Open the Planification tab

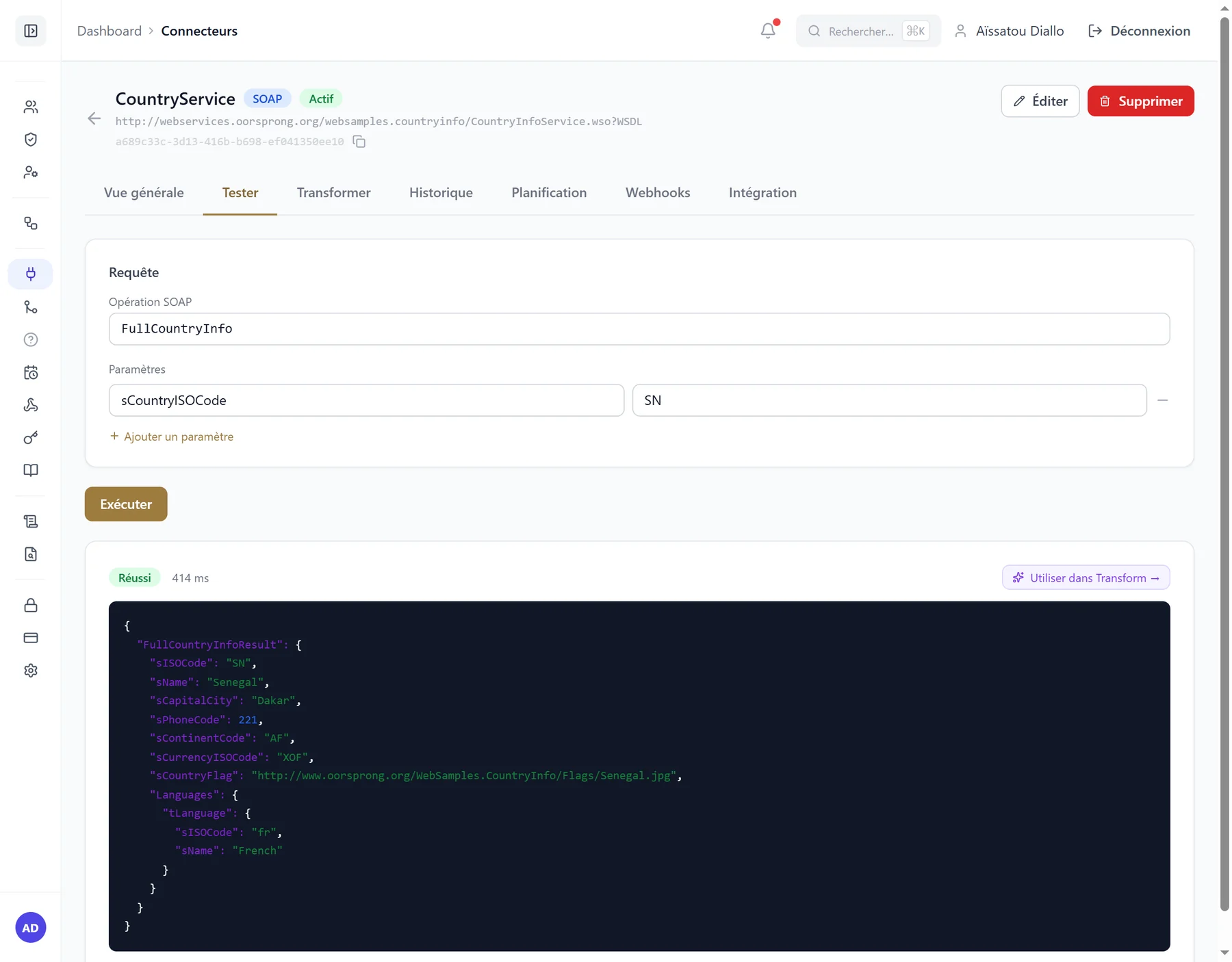click(x=549, y=193)
